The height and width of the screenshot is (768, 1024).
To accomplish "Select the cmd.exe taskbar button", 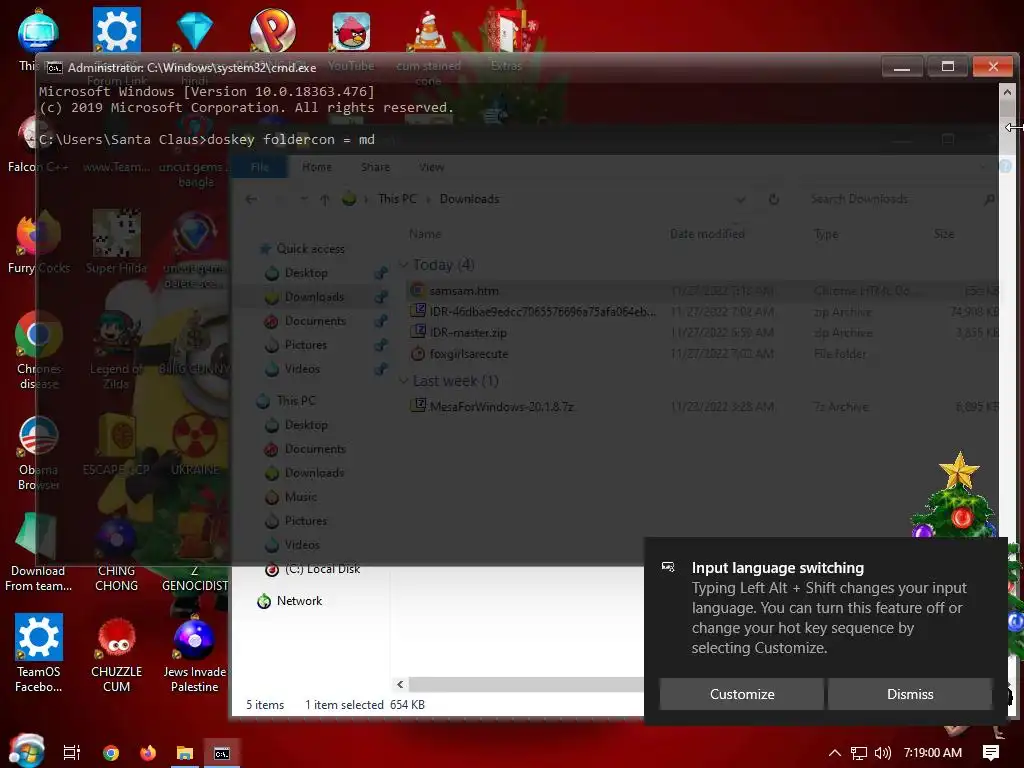I will pyautogui.click(x=222, y=753).
